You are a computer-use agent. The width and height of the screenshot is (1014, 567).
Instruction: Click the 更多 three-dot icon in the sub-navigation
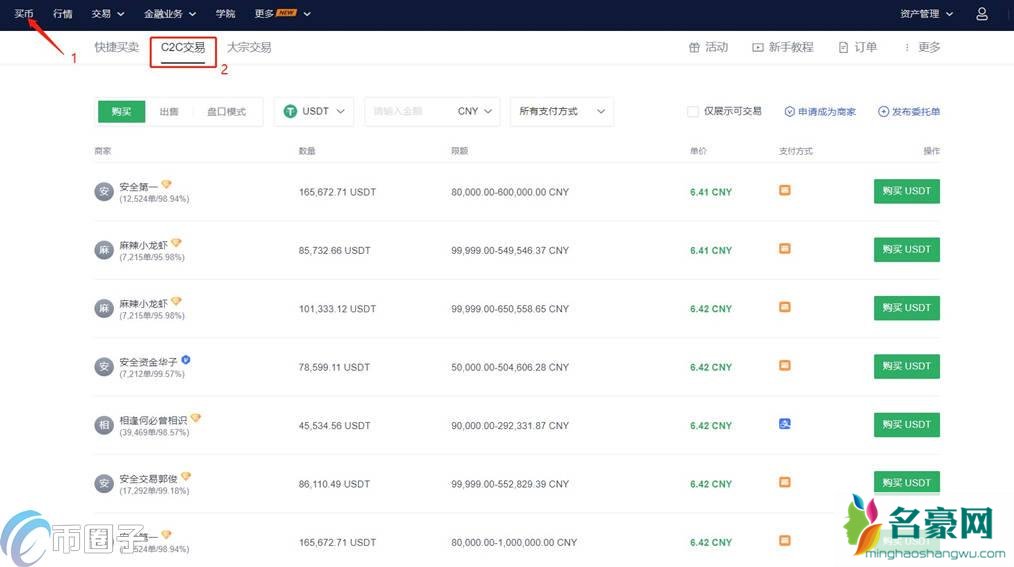point(907,47)
